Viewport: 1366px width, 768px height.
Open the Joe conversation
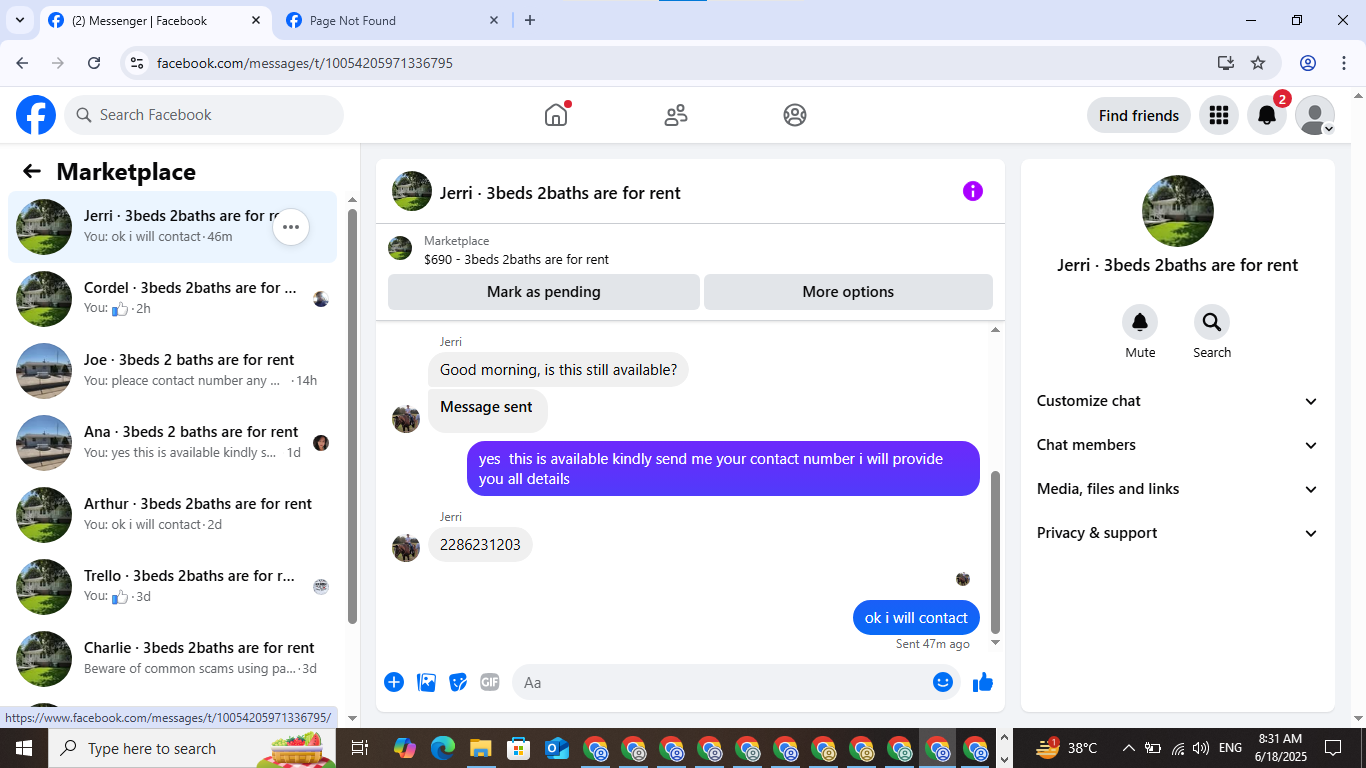coord(172,371)
